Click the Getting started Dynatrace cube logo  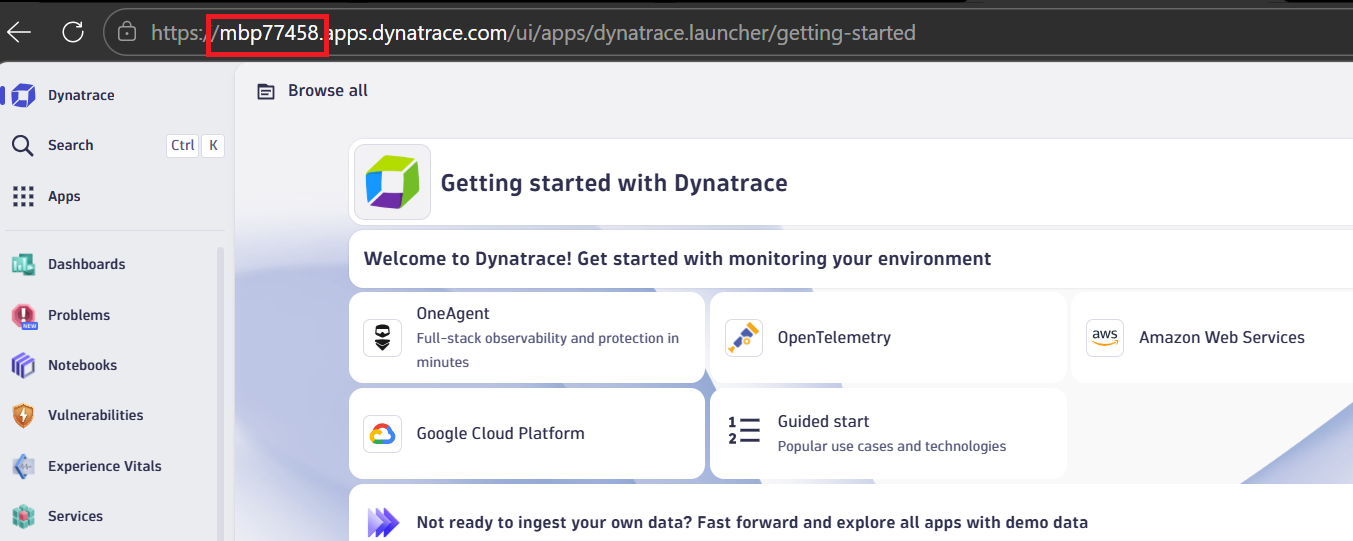click(392, 182)
